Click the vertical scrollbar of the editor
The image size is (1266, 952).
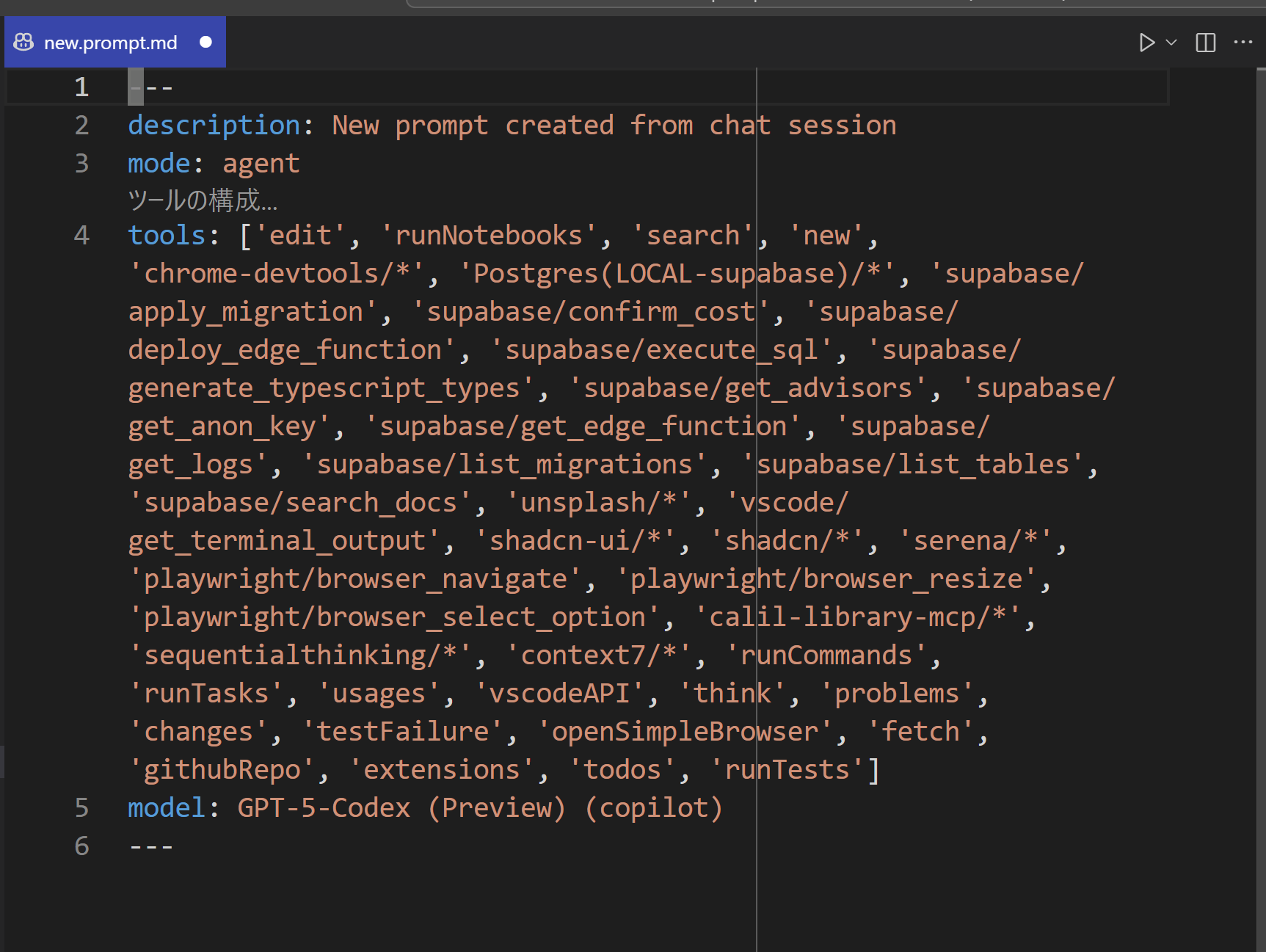click(x=1261, y=509)
